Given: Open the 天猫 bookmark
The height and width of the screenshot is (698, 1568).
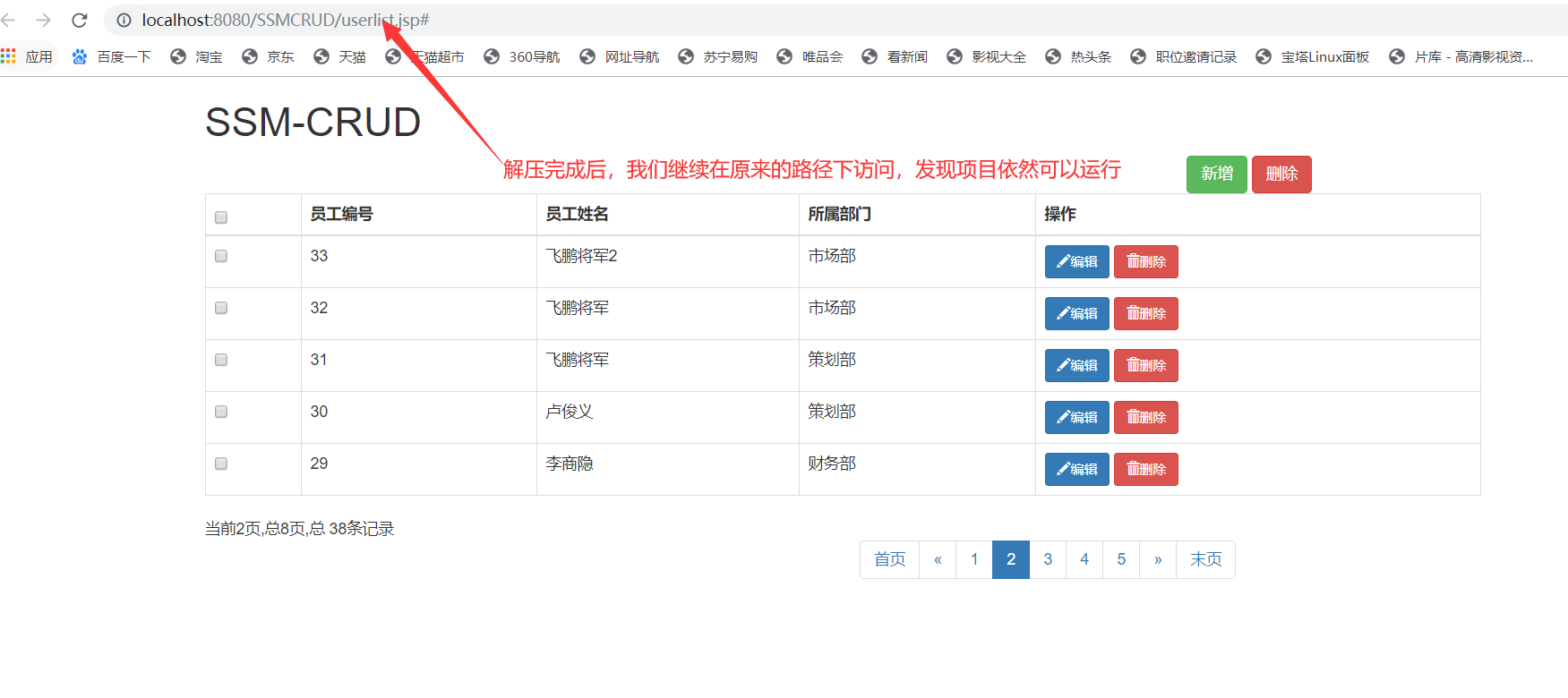Looking at the screenshot, I should pos(339,56).
